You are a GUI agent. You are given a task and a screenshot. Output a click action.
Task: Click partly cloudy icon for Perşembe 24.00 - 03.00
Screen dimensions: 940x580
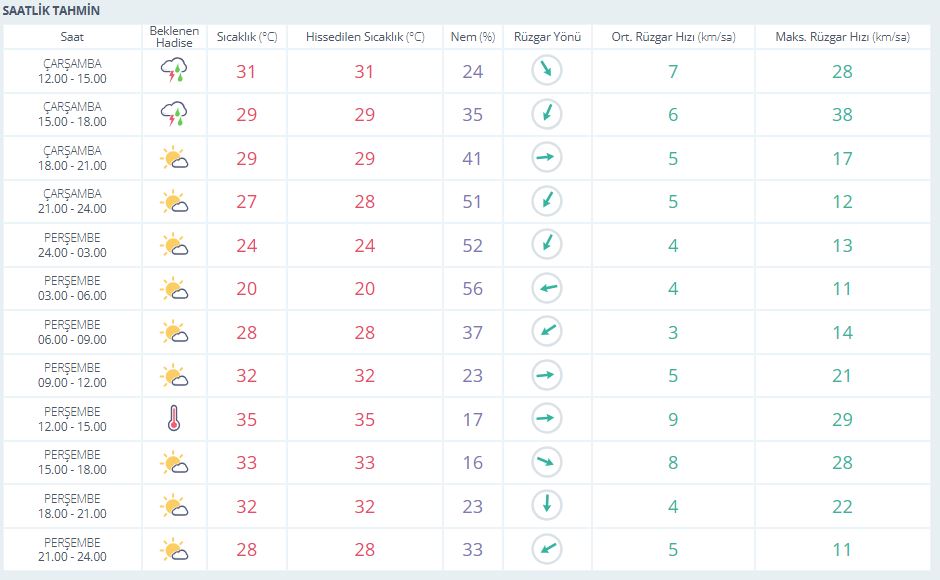pos(174,244)
